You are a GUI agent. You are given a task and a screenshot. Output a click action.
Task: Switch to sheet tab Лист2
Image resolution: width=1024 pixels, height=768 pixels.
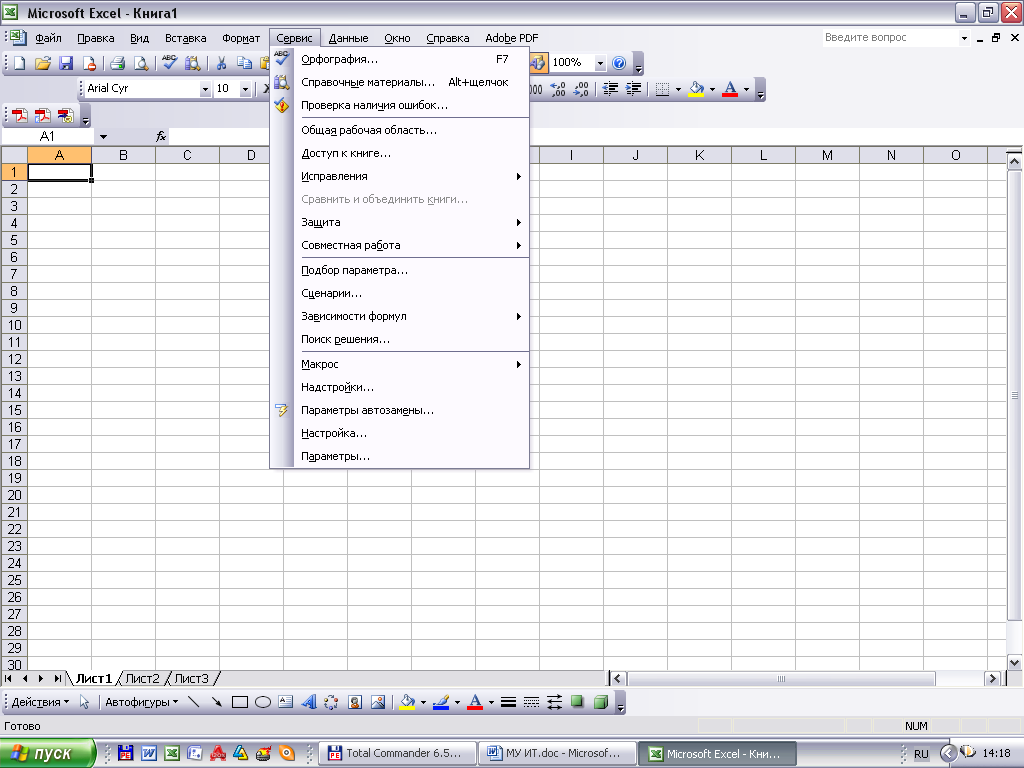point(142,679)
